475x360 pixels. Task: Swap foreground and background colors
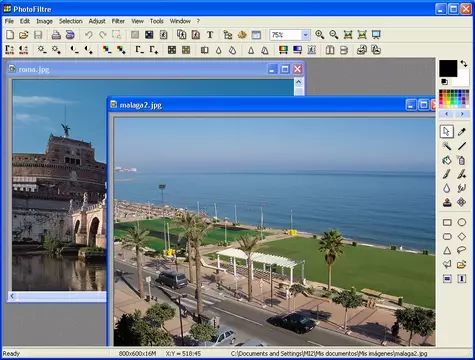tap(464, 63)
